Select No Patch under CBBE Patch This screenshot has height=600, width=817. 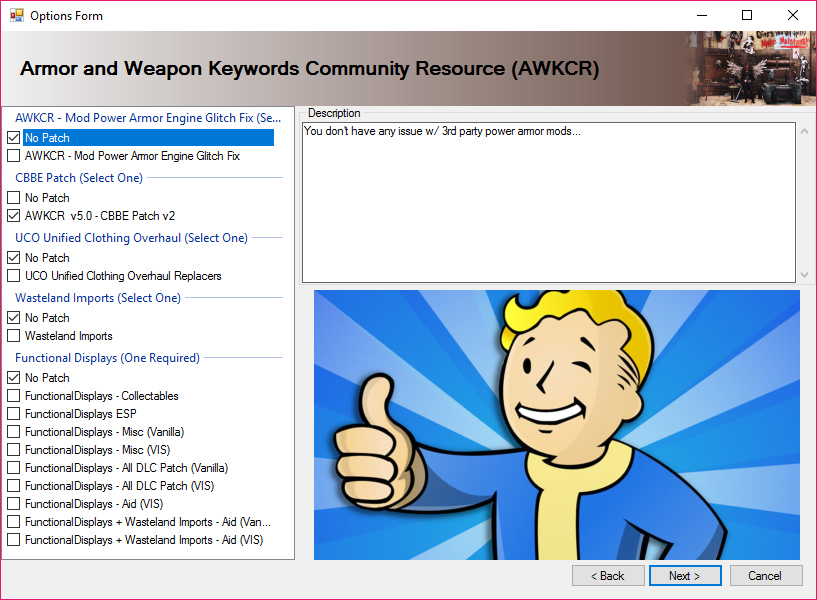click(14, 198)
